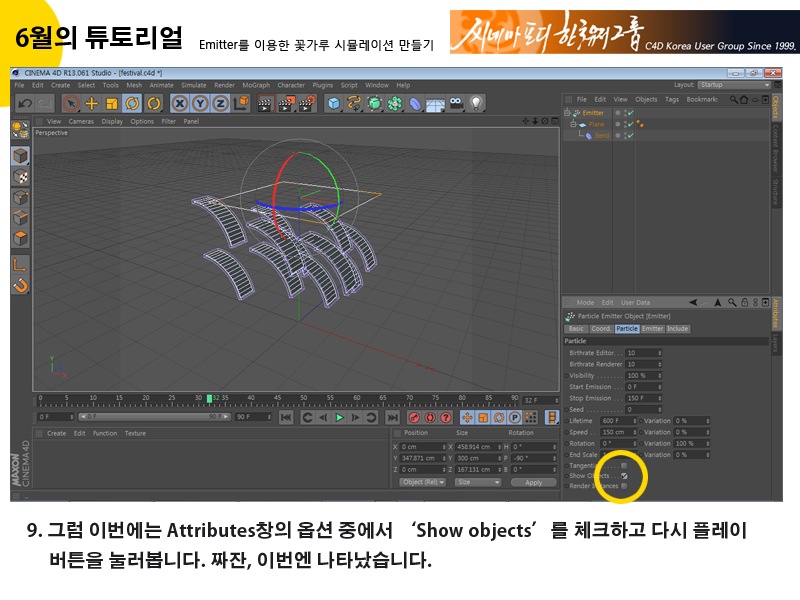Open Render Settings clapperboard with gear
The image size is (800, 600).
(307, 104)
